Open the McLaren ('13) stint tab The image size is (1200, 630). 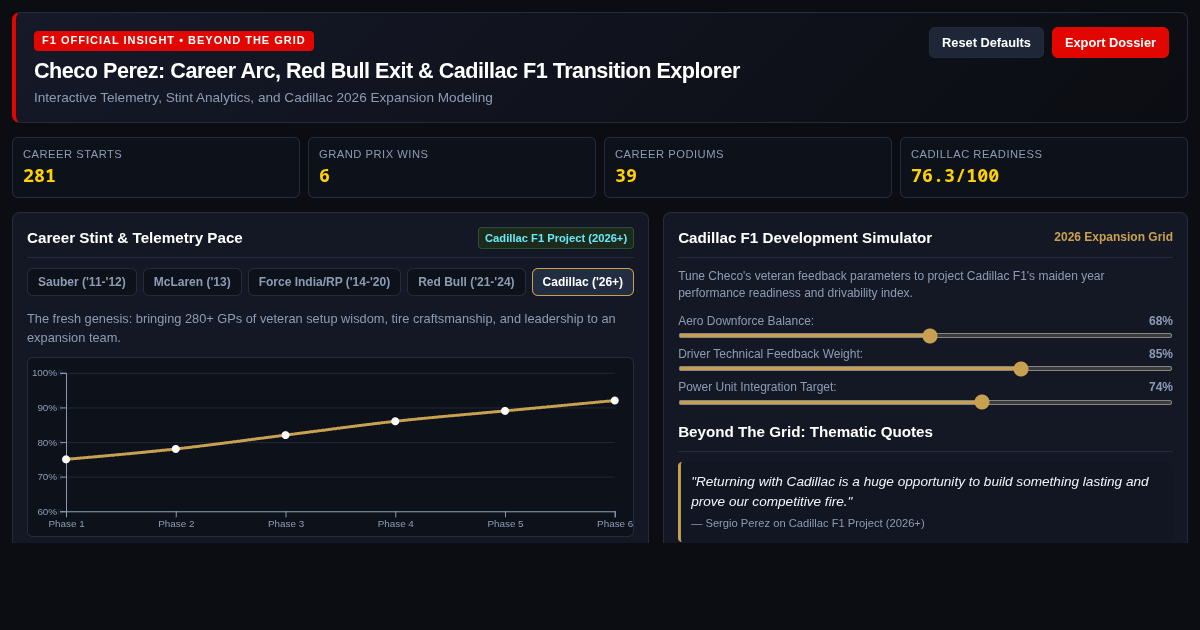[192, 282]
